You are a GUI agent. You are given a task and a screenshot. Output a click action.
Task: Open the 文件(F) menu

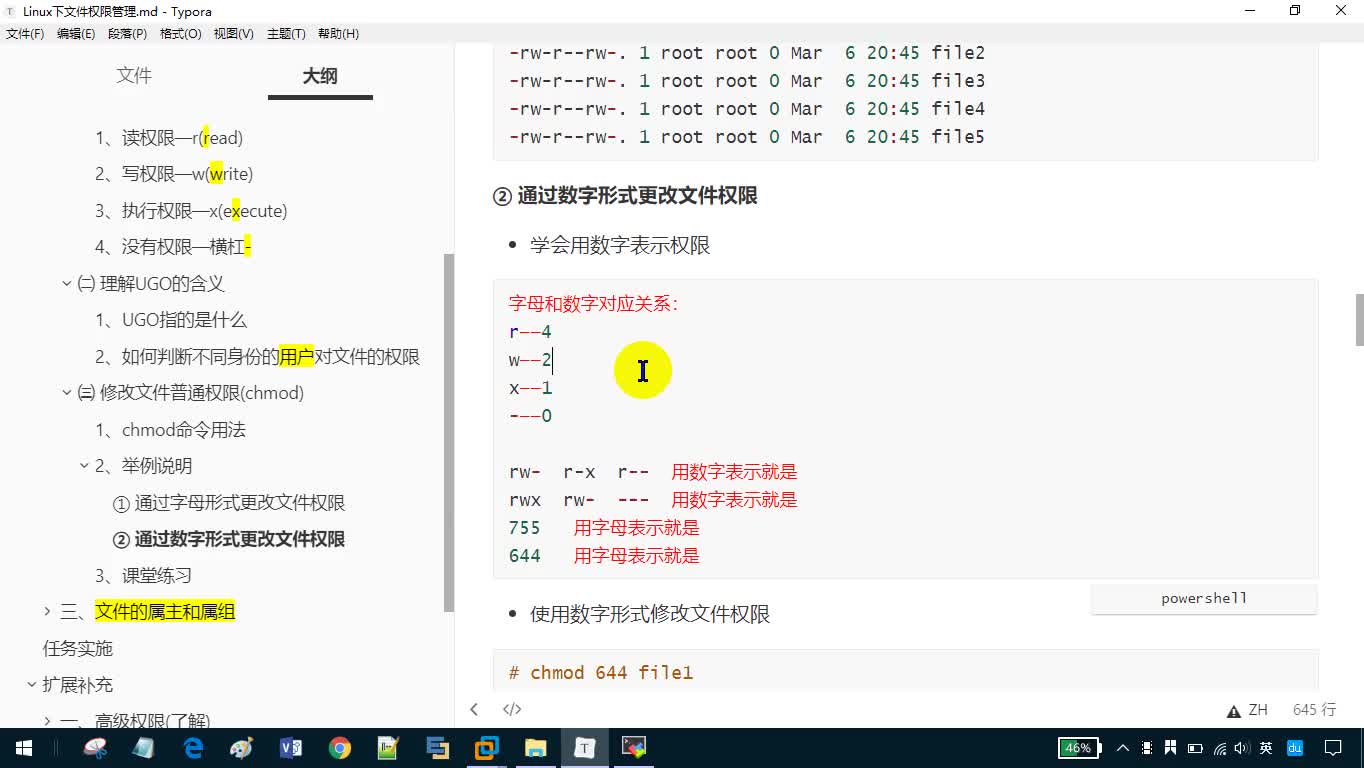[25, 33]
